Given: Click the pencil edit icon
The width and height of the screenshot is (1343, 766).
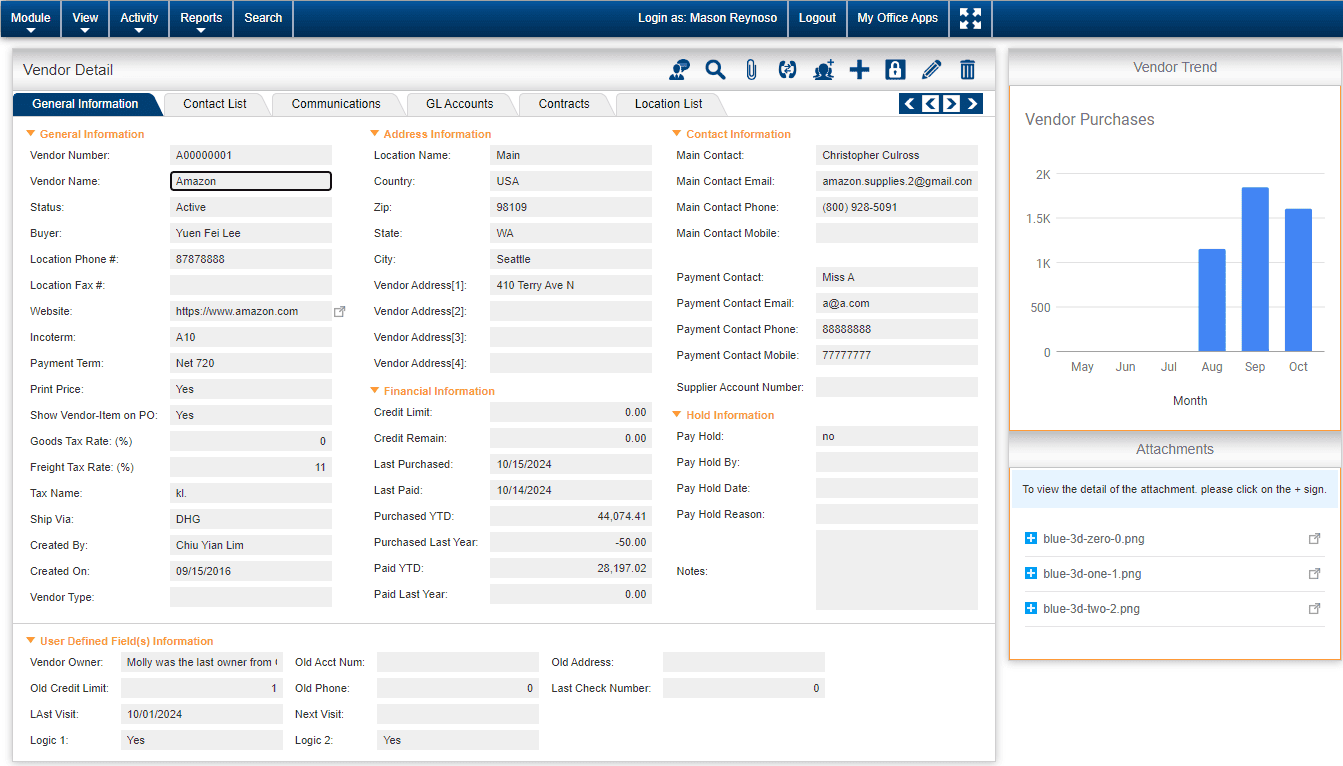Looking at the screenshot, I should pos(931,69).
